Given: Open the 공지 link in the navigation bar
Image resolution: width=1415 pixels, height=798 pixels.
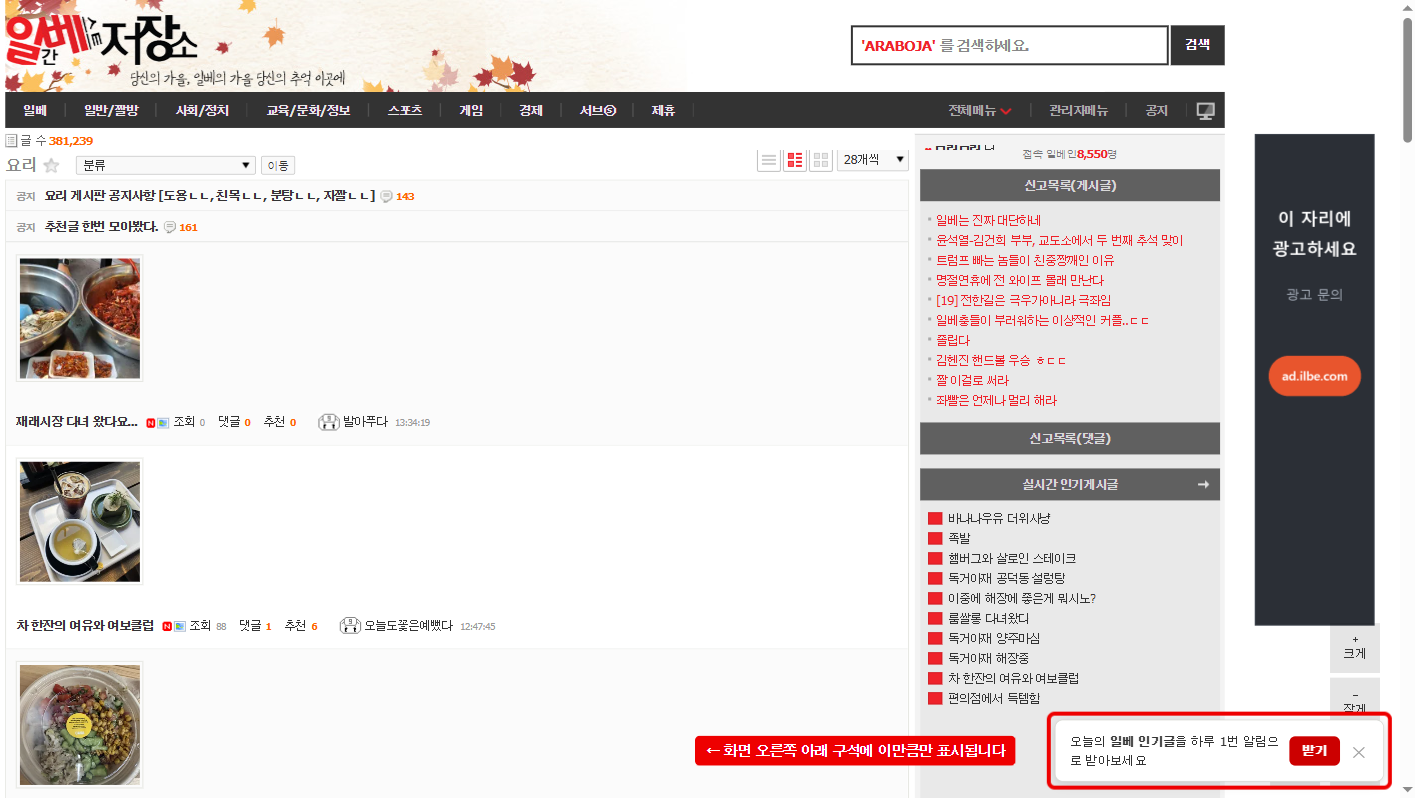Looking at the screenshot, I should [x=1157, y=110].
